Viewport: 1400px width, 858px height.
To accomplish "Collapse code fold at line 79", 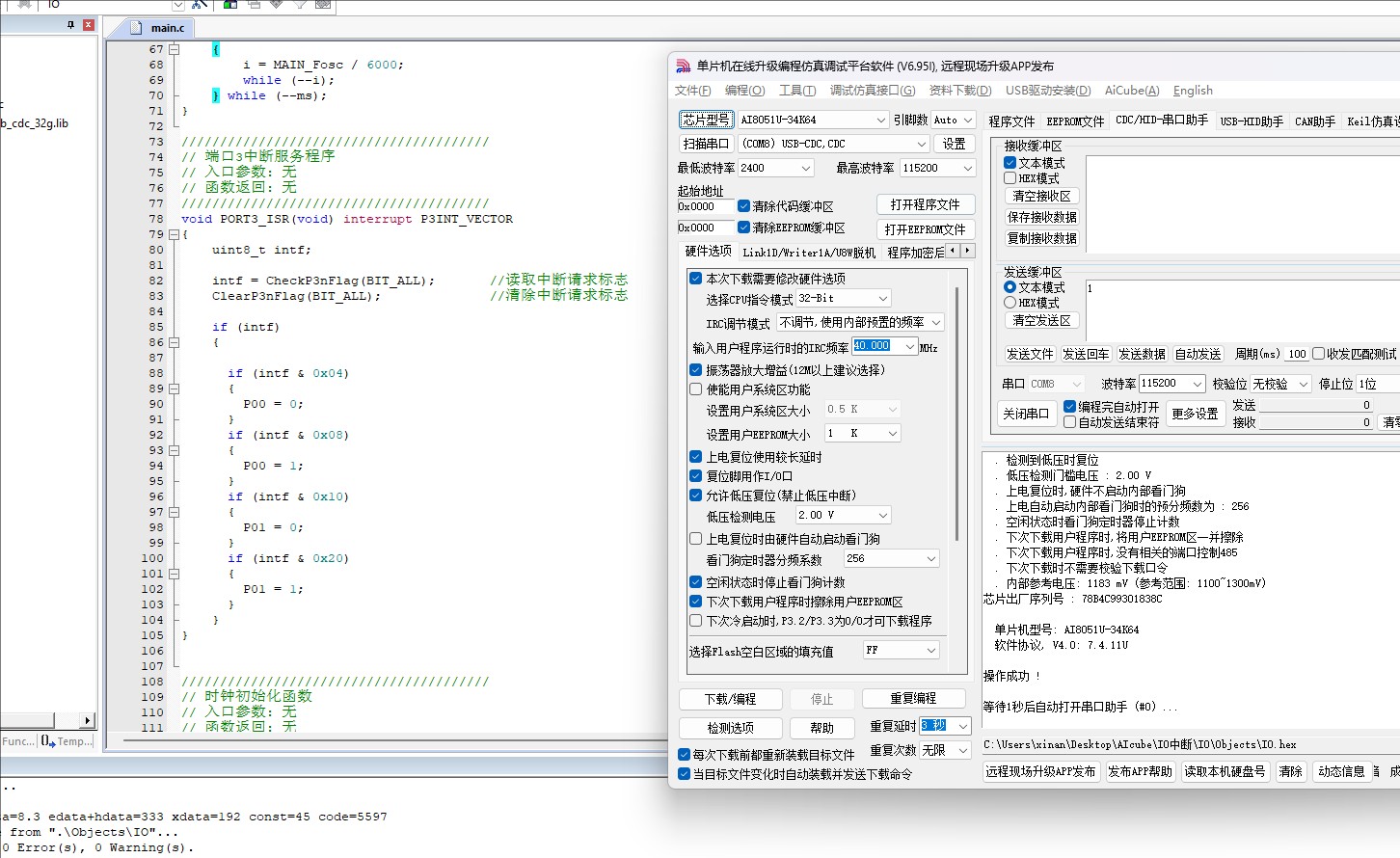I will tap(175, 234).
